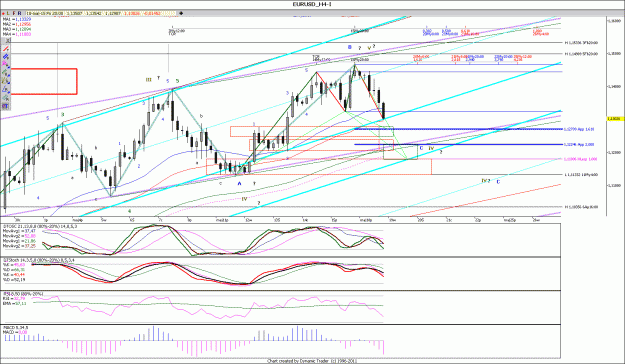
Task: Select the magenta price projection tool
Action: pyautogui.click(x=6, y=64)
